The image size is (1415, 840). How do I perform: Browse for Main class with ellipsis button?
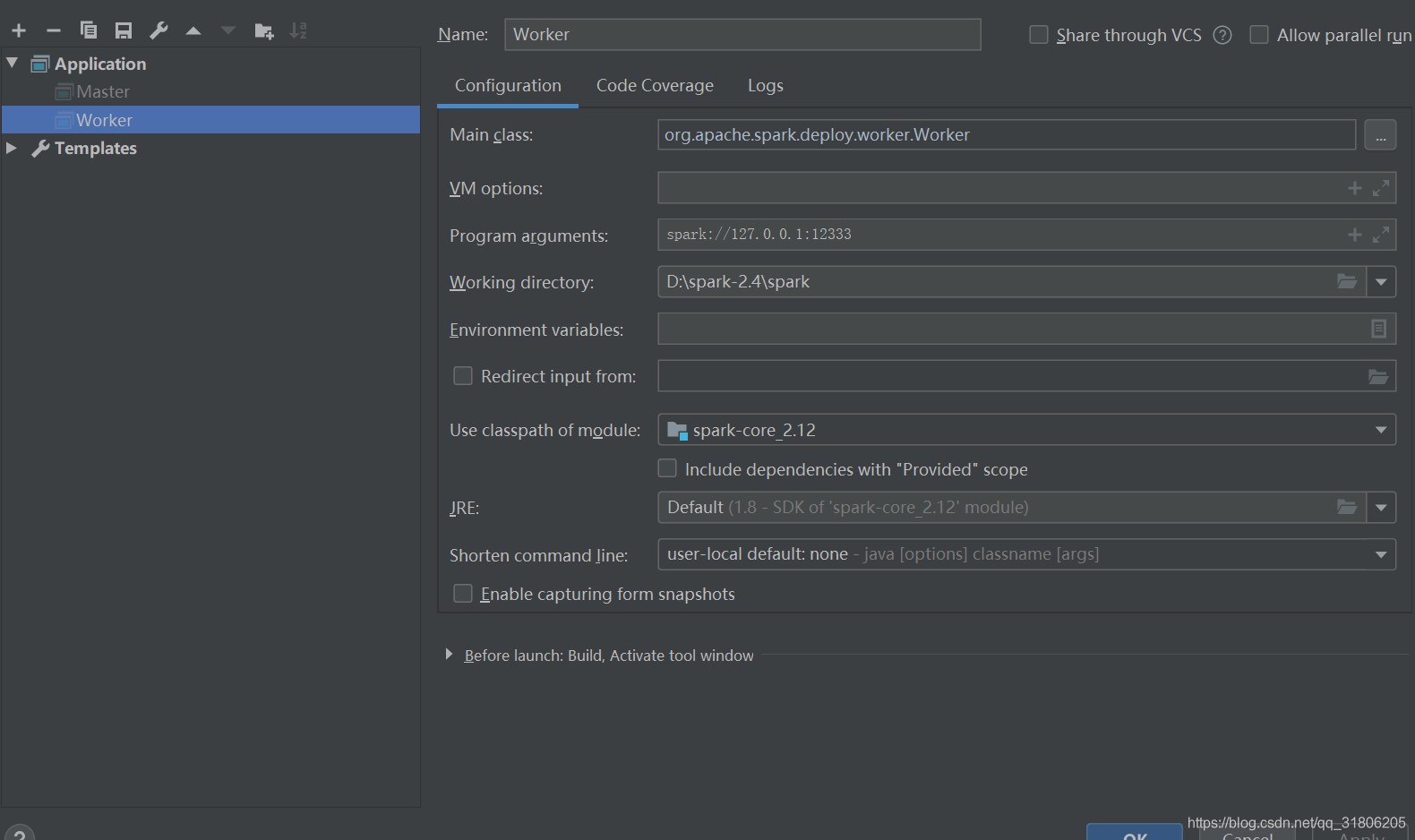pyautogui.click(x=1380, y=135)
